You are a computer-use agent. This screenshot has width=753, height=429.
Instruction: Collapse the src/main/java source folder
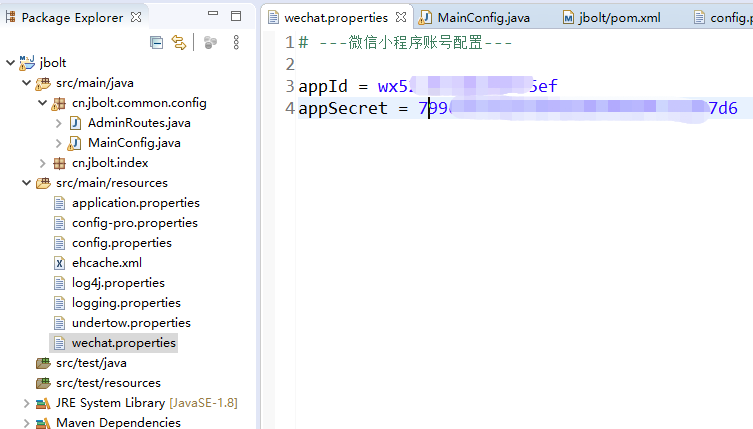pos(26,83)
